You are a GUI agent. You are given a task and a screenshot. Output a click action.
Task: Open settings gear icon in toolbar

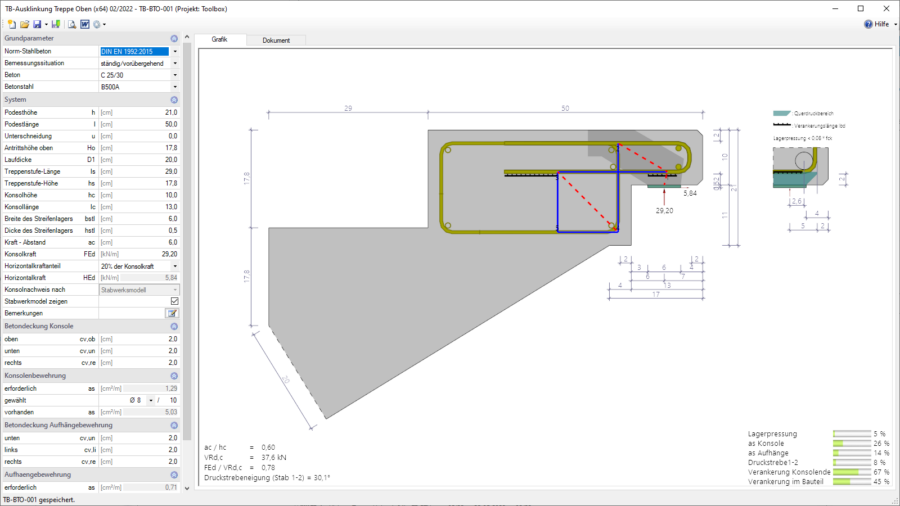click(96, 24)
